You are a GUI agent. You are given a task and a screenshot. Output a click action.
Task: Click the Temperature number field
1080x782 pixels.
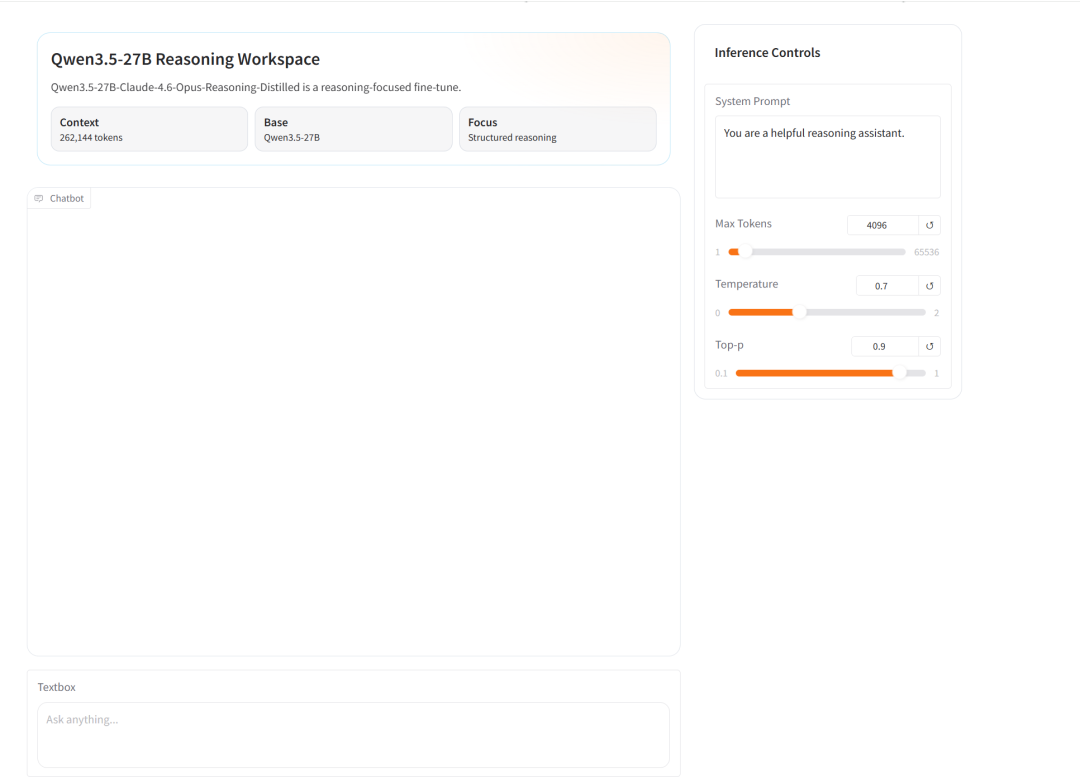(x=887, y=286)
